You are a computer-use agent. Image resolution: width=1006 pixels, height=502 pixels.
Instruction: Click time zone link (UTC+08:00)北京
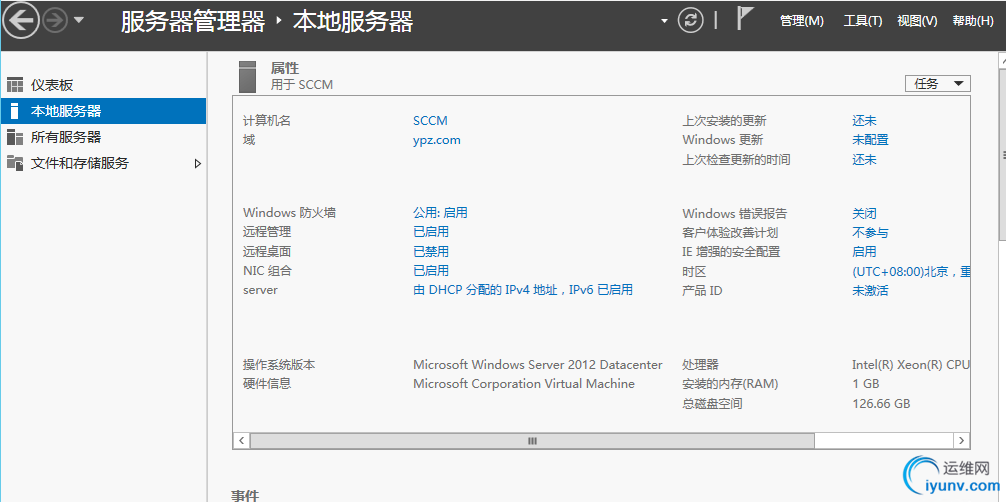[911, 272]
